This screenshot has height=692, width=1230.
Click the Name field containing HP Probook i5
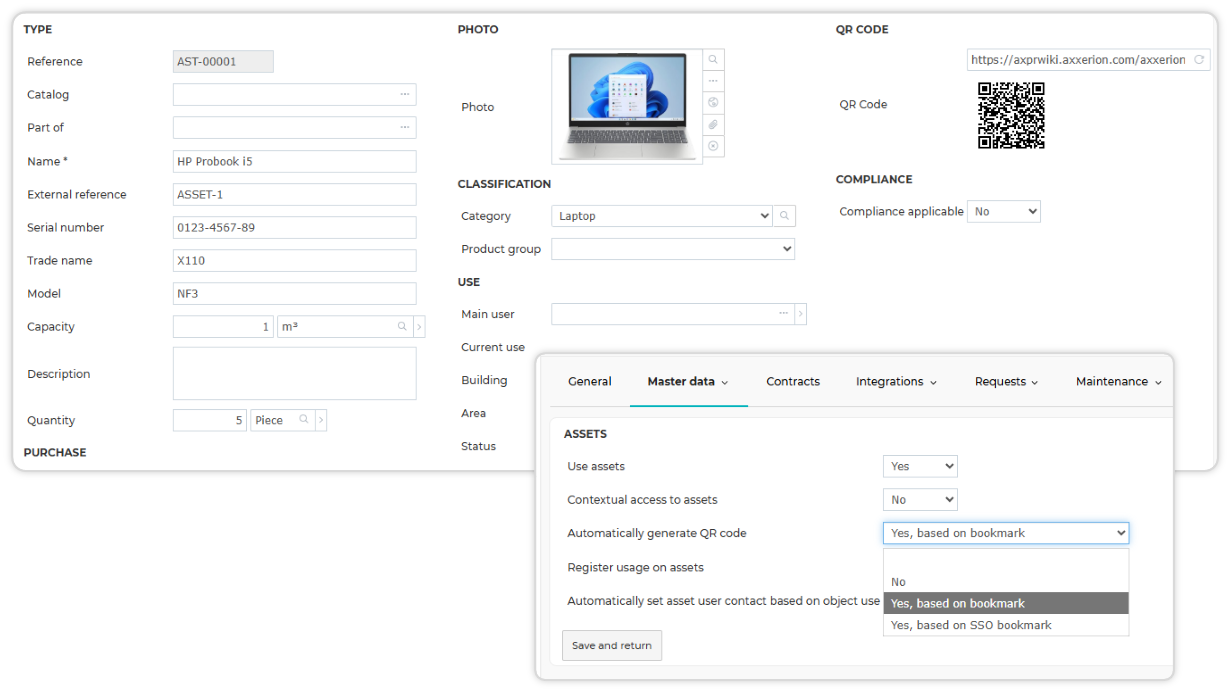pyautogui.click(x=295, y=161)
